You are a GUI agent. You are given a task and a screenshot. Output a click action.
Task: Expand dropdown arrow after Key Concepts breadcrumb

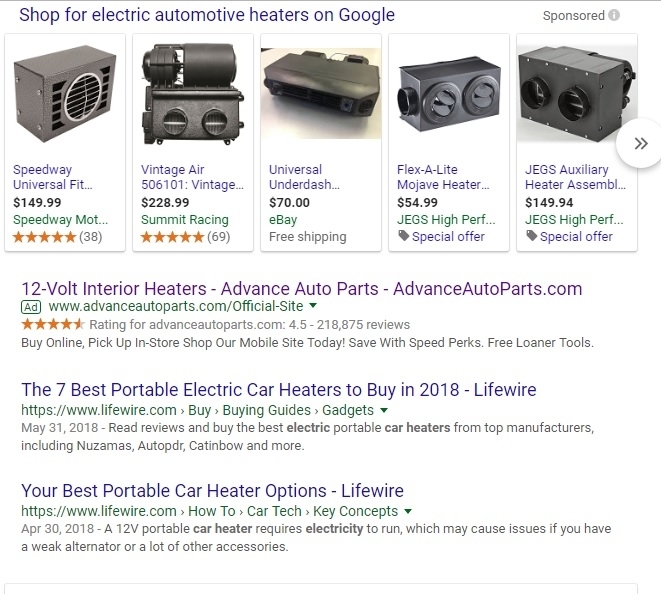click(x=408, y=511)
